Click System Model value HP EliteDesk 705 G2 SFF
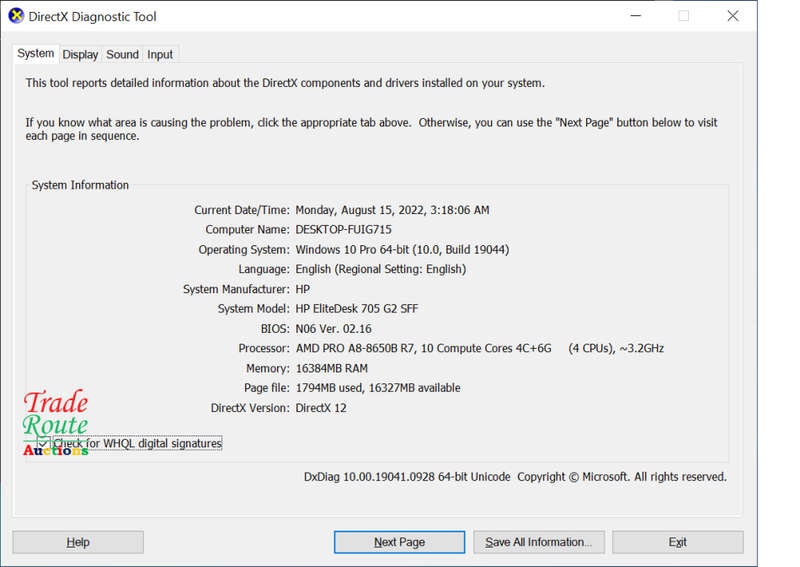Screen dimensions: 800x567 pyautogui.click(x=357, y=309)
